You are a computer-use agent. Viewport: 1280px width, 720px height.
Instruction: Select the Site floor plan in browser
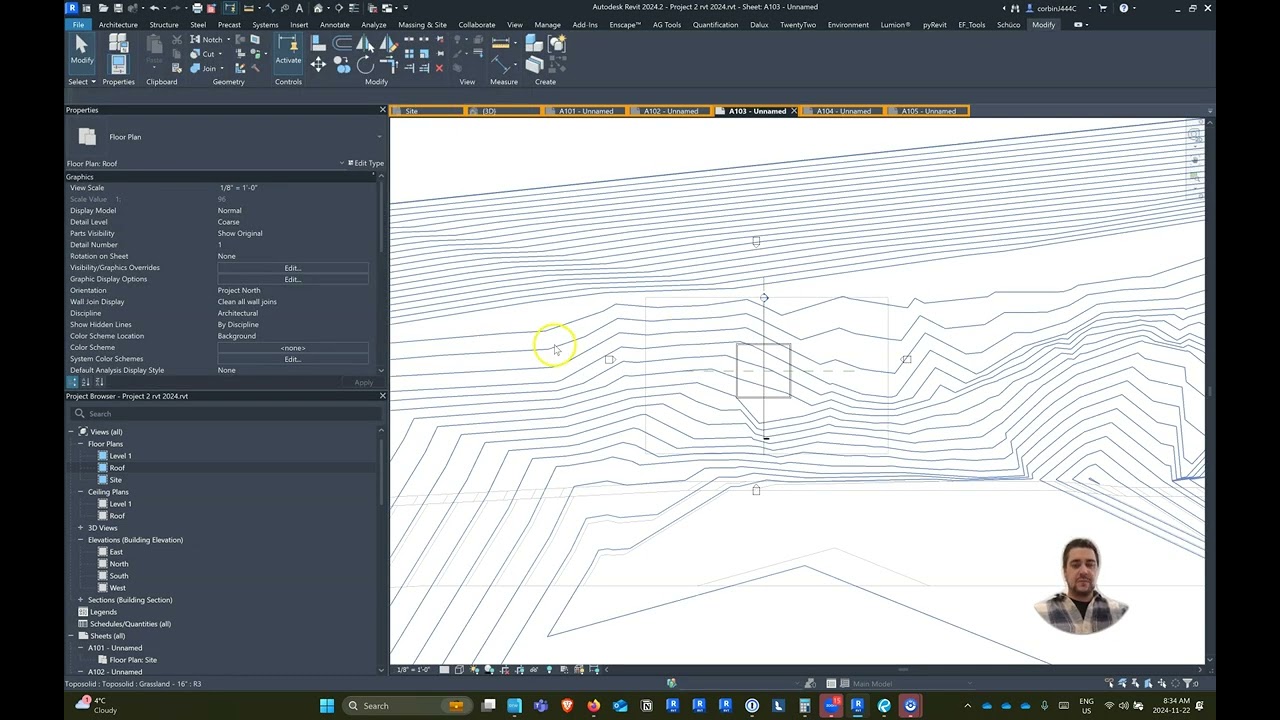(116, 480)
